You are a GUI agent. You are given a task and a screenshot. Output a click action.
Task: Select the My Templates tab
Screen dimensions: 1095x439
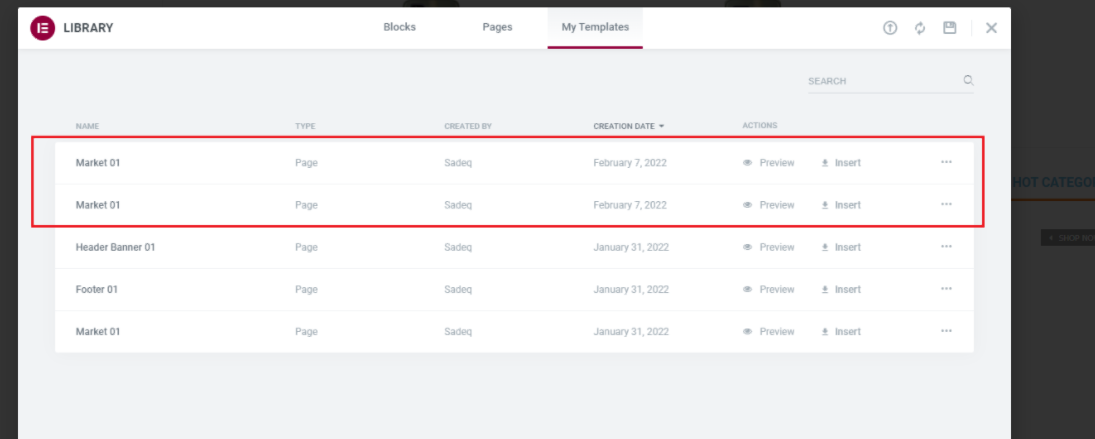click(x=595, y=27)
